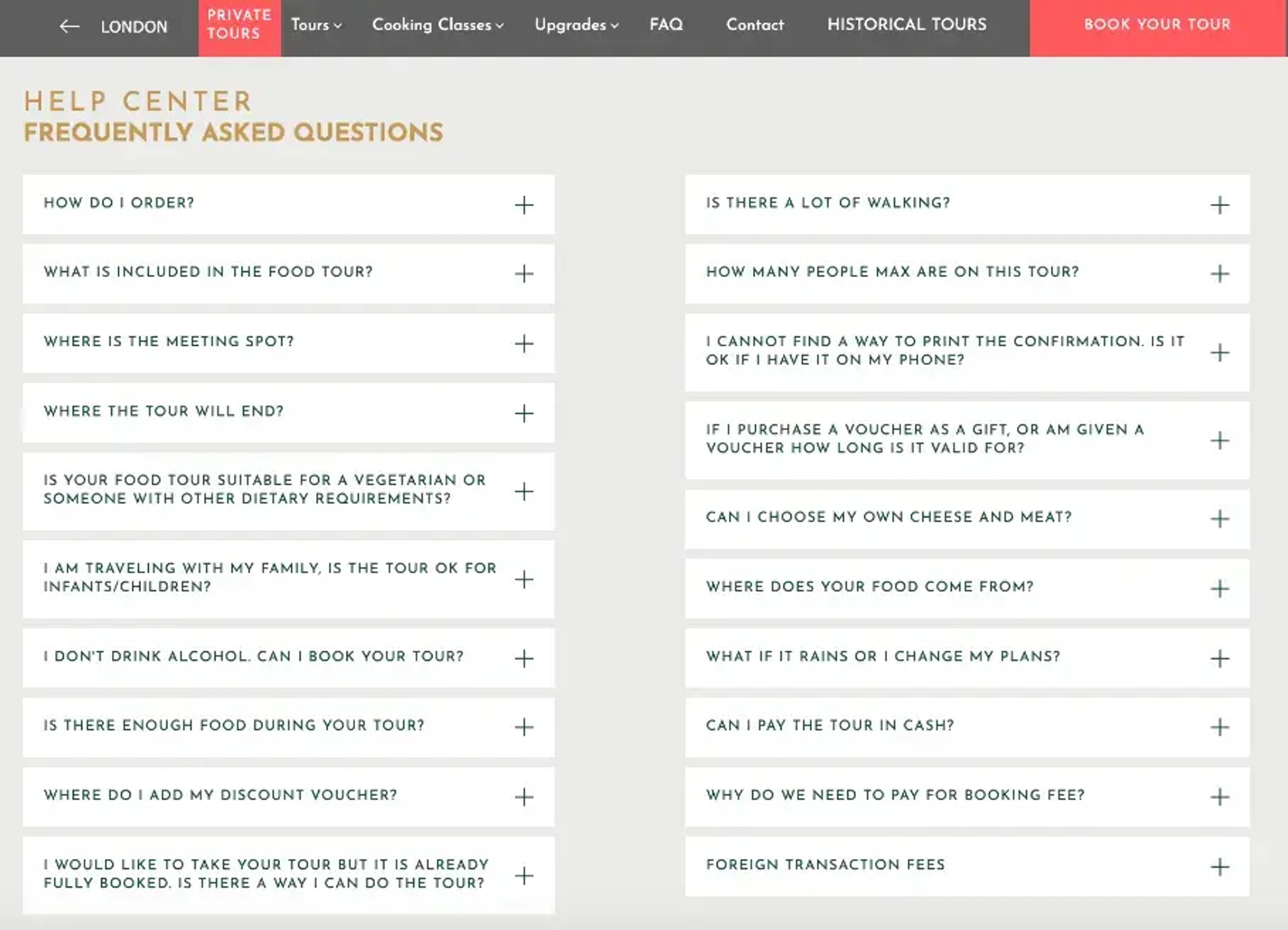1288x930 pixels.
Task: Expand 'What is included in the food tour?'
Action: tap(288, 274)
